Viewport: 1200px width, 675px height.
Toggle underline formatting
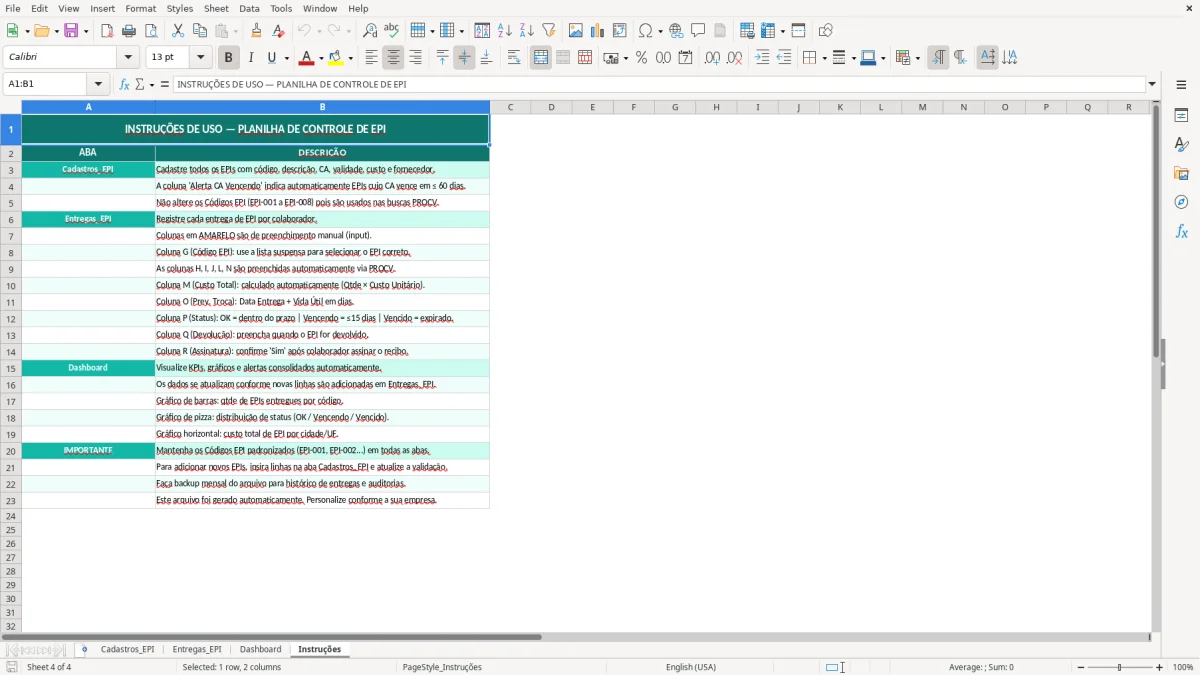click(272, 57)
